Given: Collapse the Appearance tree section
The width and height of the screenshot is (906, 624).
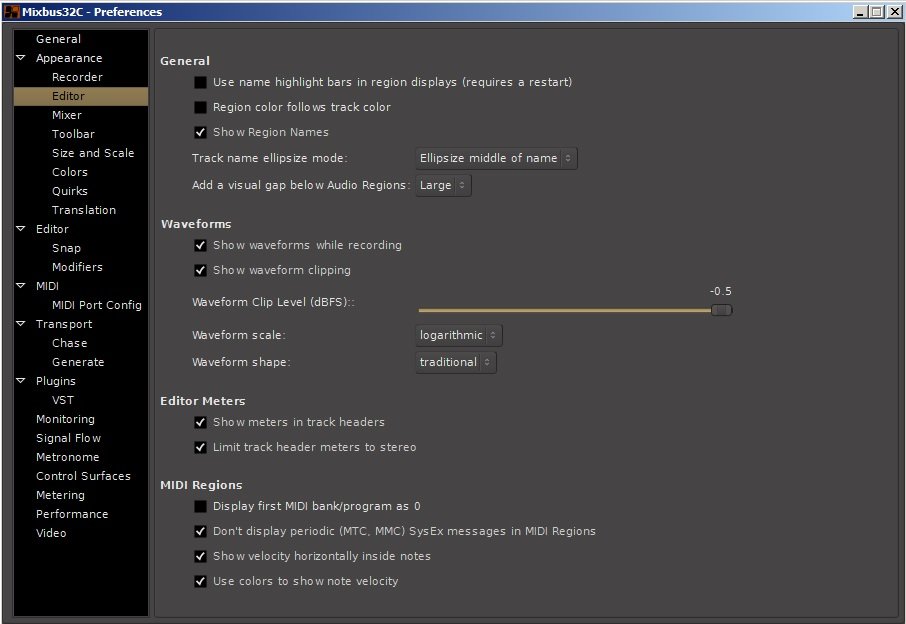Looking at the screenshot, I should pos(21,58).
